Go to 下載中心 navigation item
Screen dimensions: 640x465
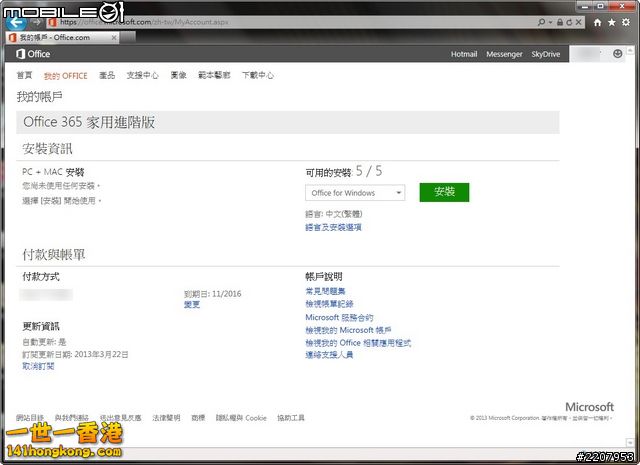click(x=257, y=76)
